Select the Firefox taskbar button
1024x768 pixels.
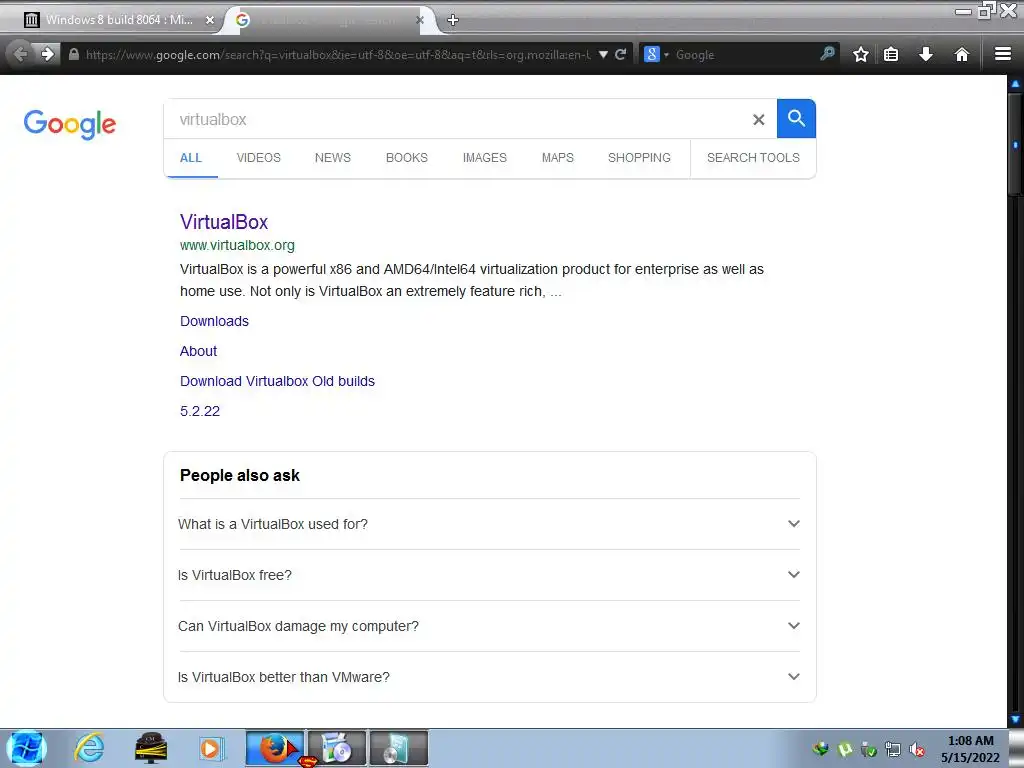coord(275,748)
